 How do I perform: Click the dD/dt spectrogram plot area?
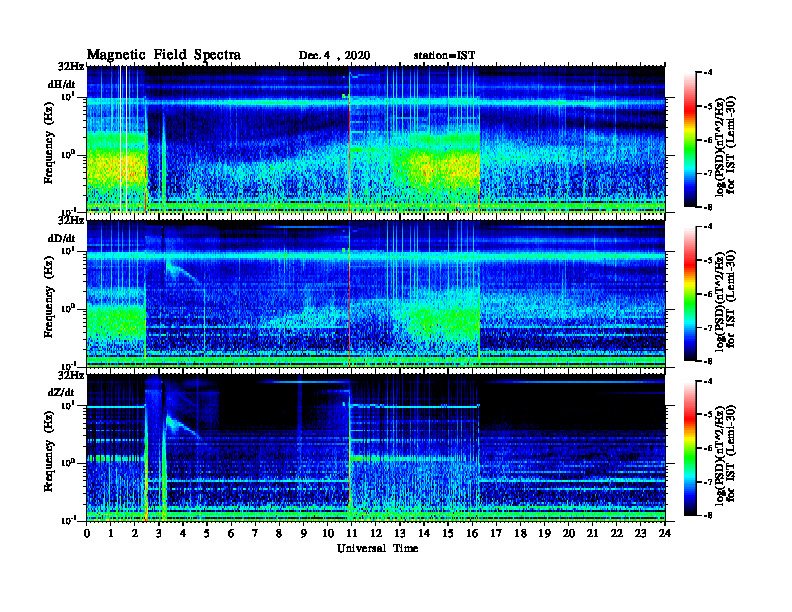point(376,293)
